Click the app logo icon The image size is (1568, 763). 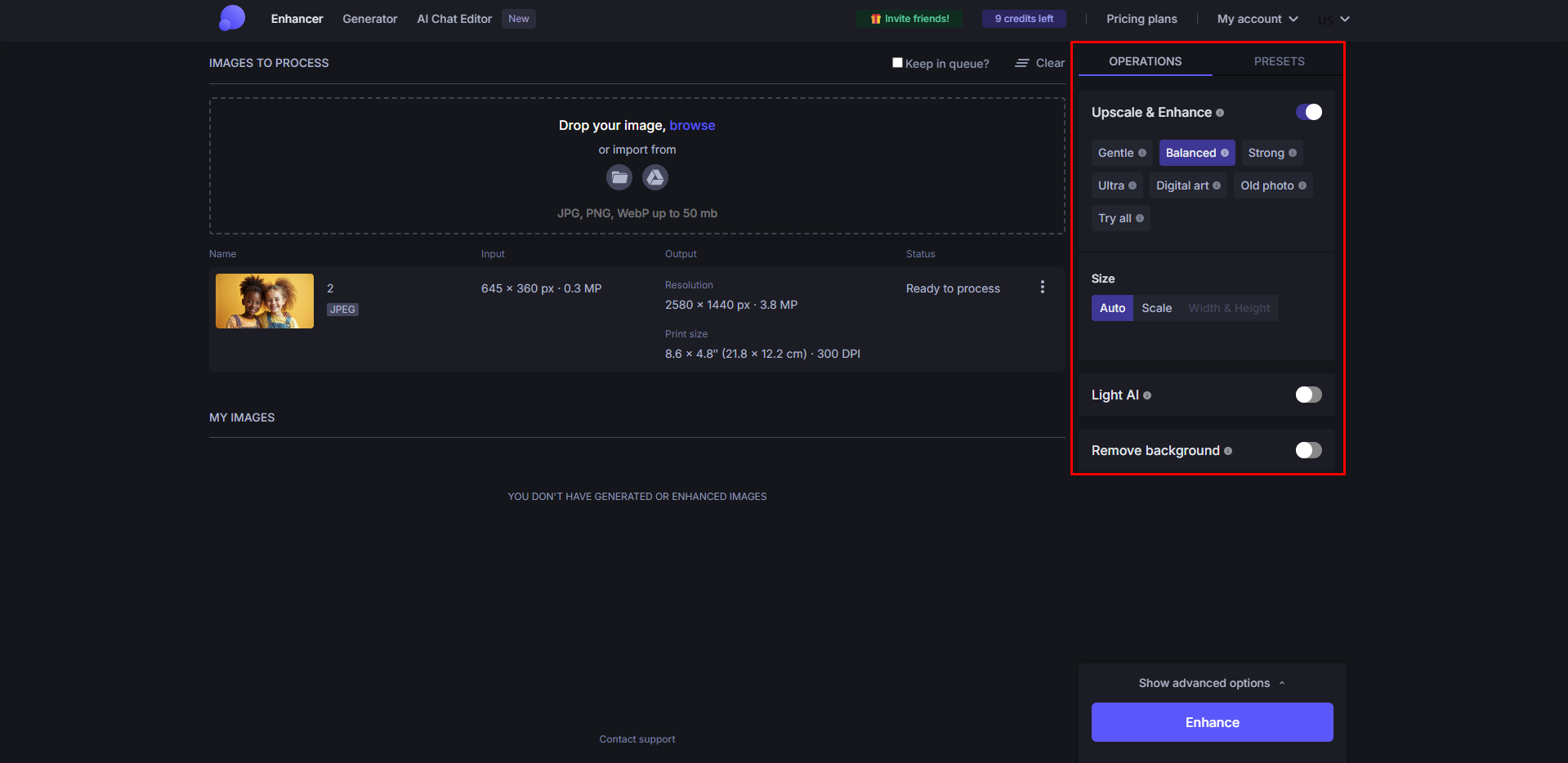[232, 18]
